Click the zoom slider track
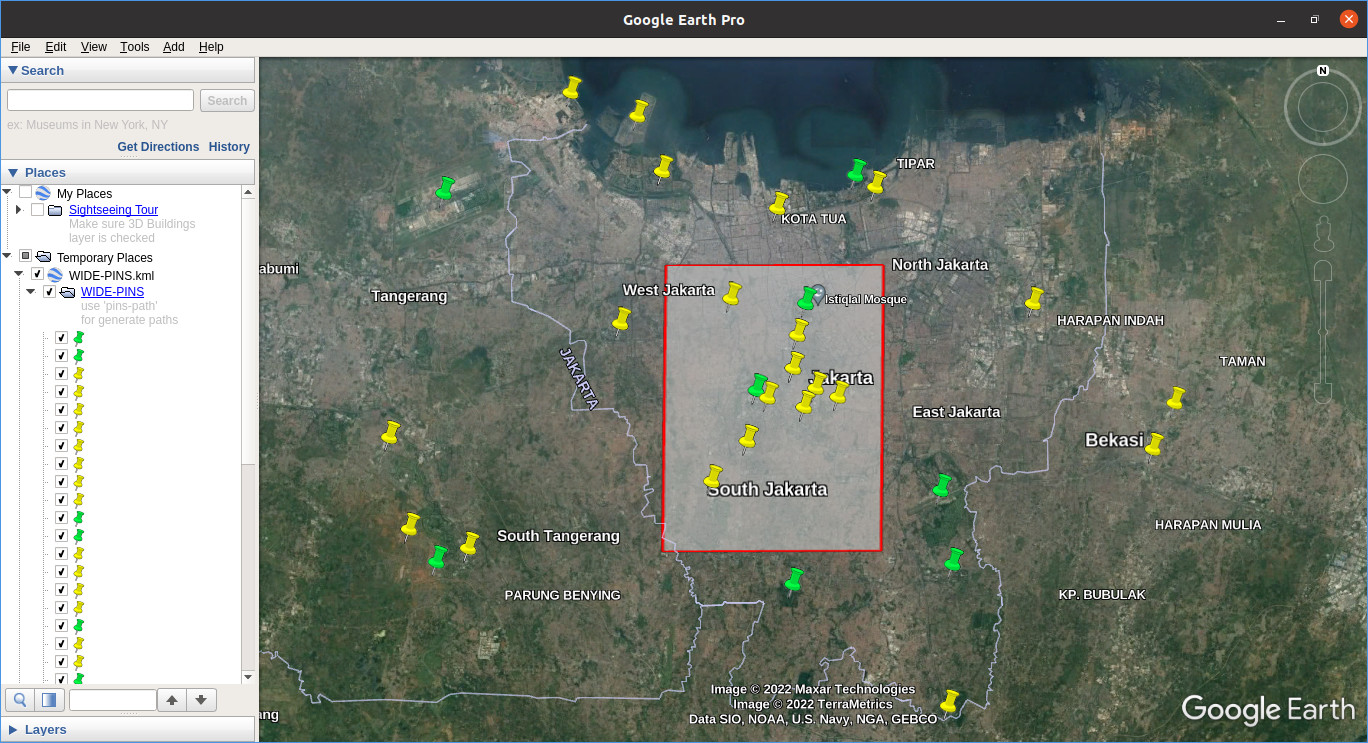Viewport: 1368px width, 743px height. 1323,330
